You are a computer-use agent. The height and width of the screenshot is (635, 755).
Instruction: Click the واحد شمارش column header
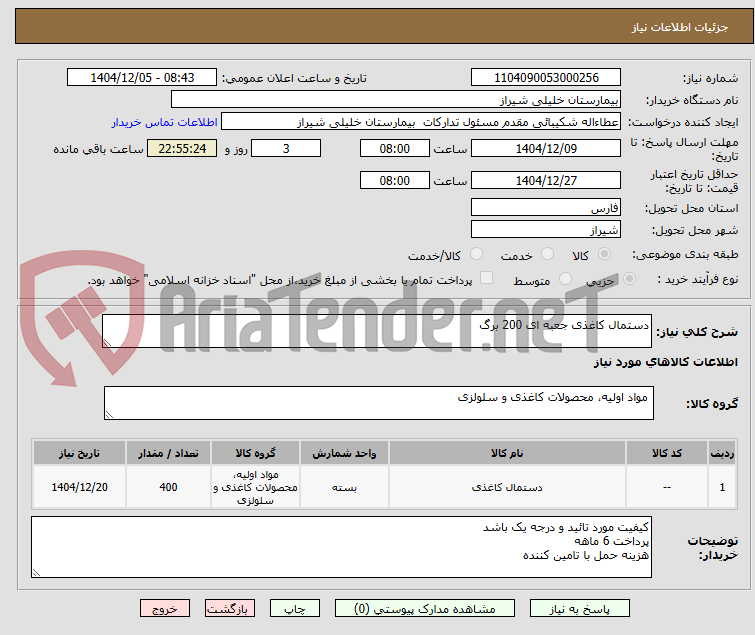click(344, 453)
